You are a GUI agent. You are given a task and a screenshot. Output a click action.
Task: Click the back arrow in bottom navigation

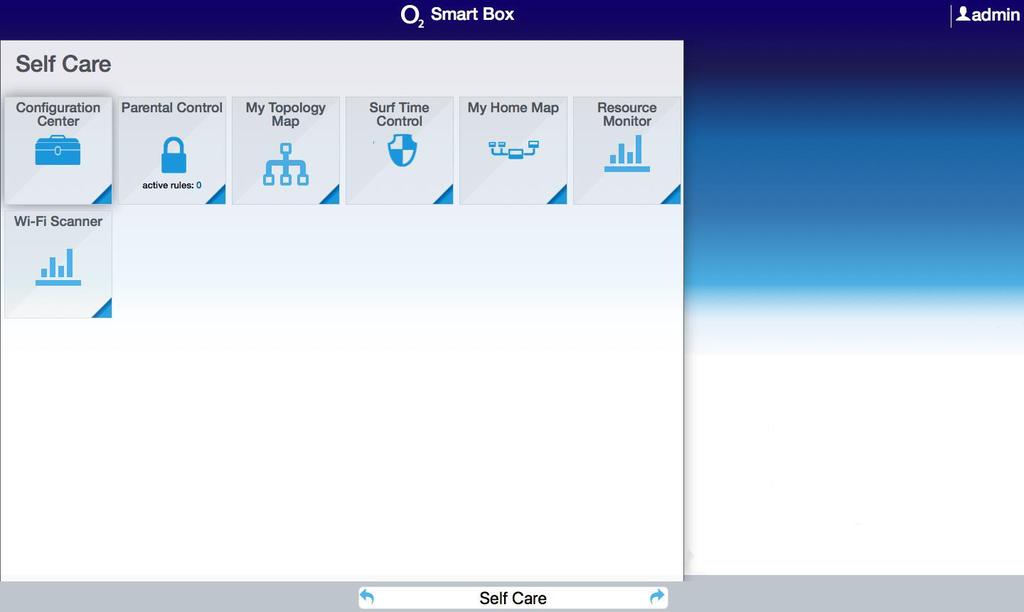click(x=367, y=596)
